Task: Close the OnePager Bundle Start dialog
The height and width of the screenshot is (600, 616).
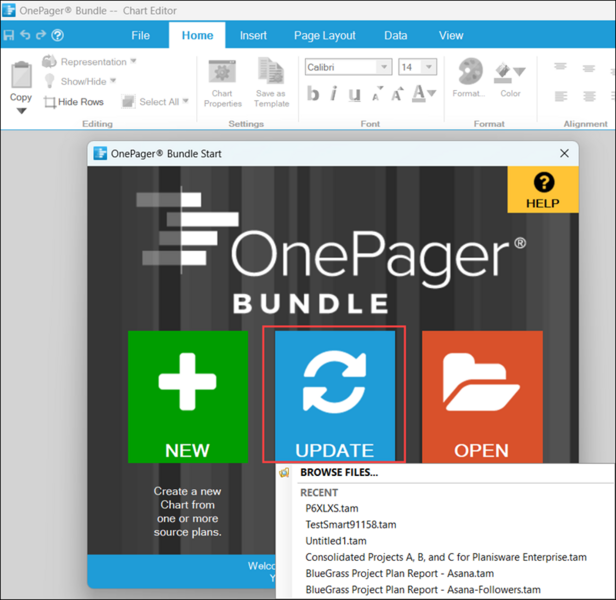Action: pyautogui.click(x=564, y=153)
